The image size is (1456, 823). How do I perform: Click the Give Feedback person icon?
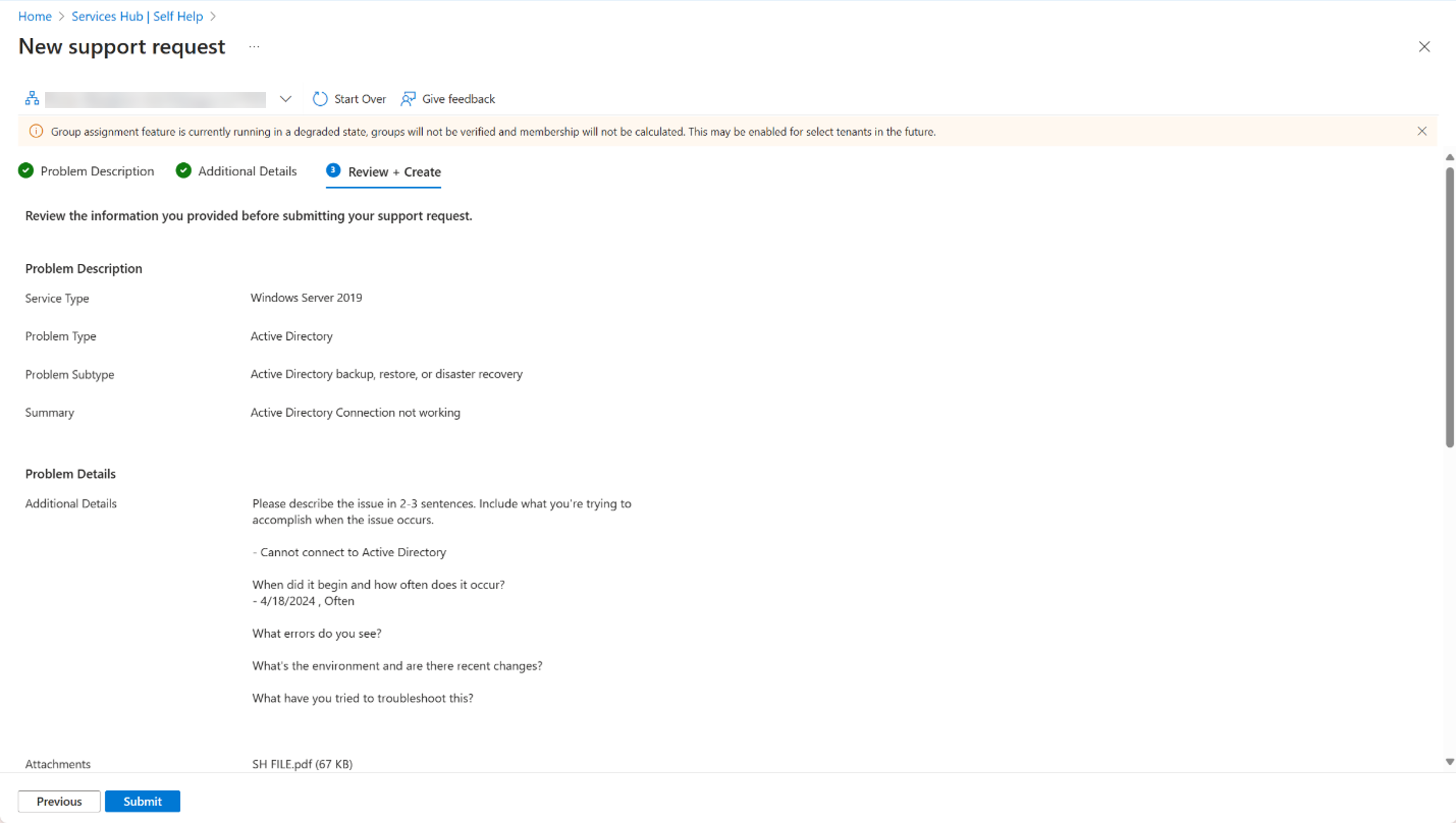click(x=408, y=98)
